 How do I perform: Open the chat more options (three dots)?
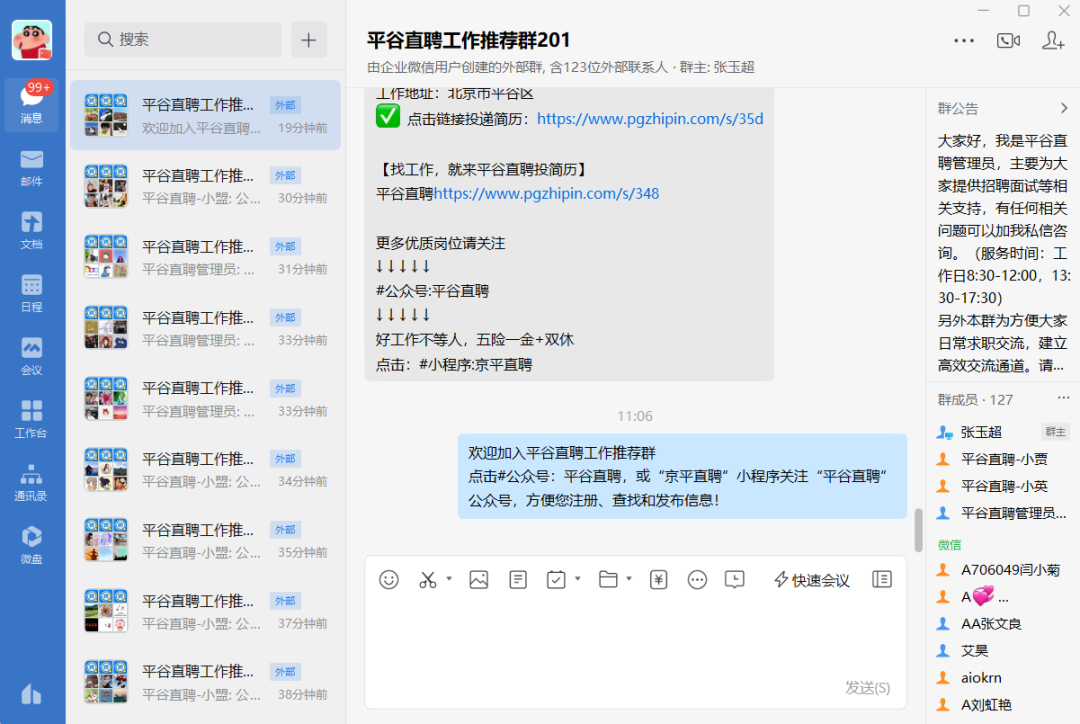point(964,41)
